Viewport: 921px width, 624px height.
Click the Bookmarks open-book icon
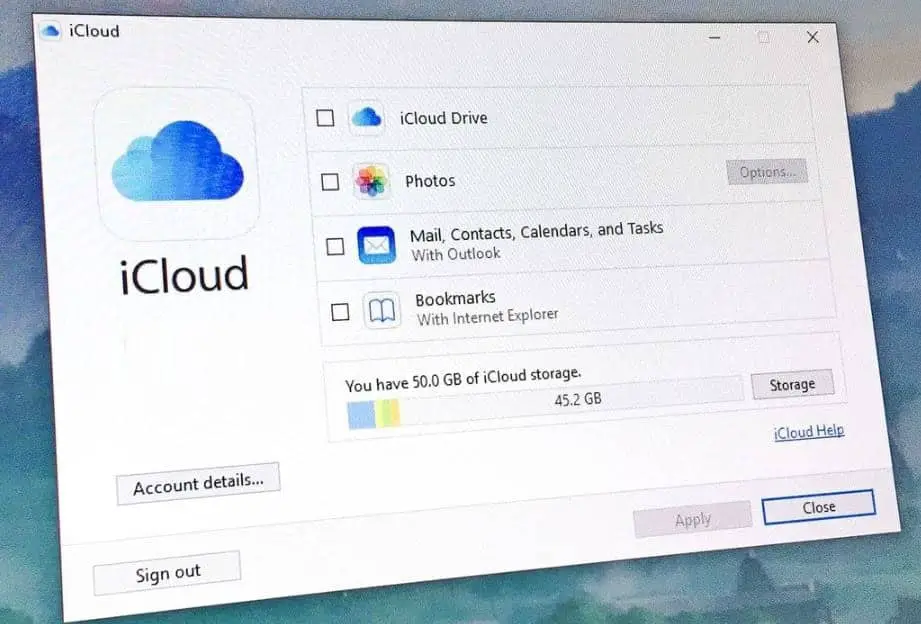381,310
